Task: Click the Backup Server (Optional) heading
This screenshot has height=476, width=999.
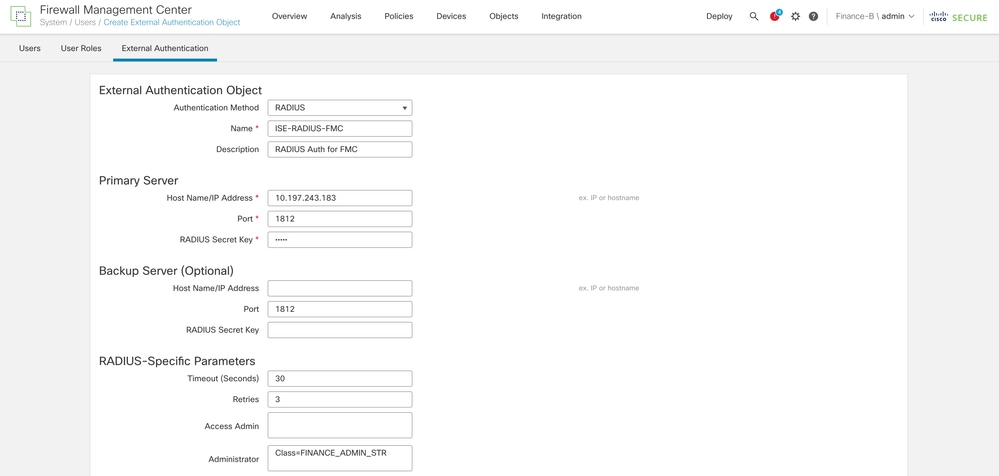Action: (x=166, y=271)
